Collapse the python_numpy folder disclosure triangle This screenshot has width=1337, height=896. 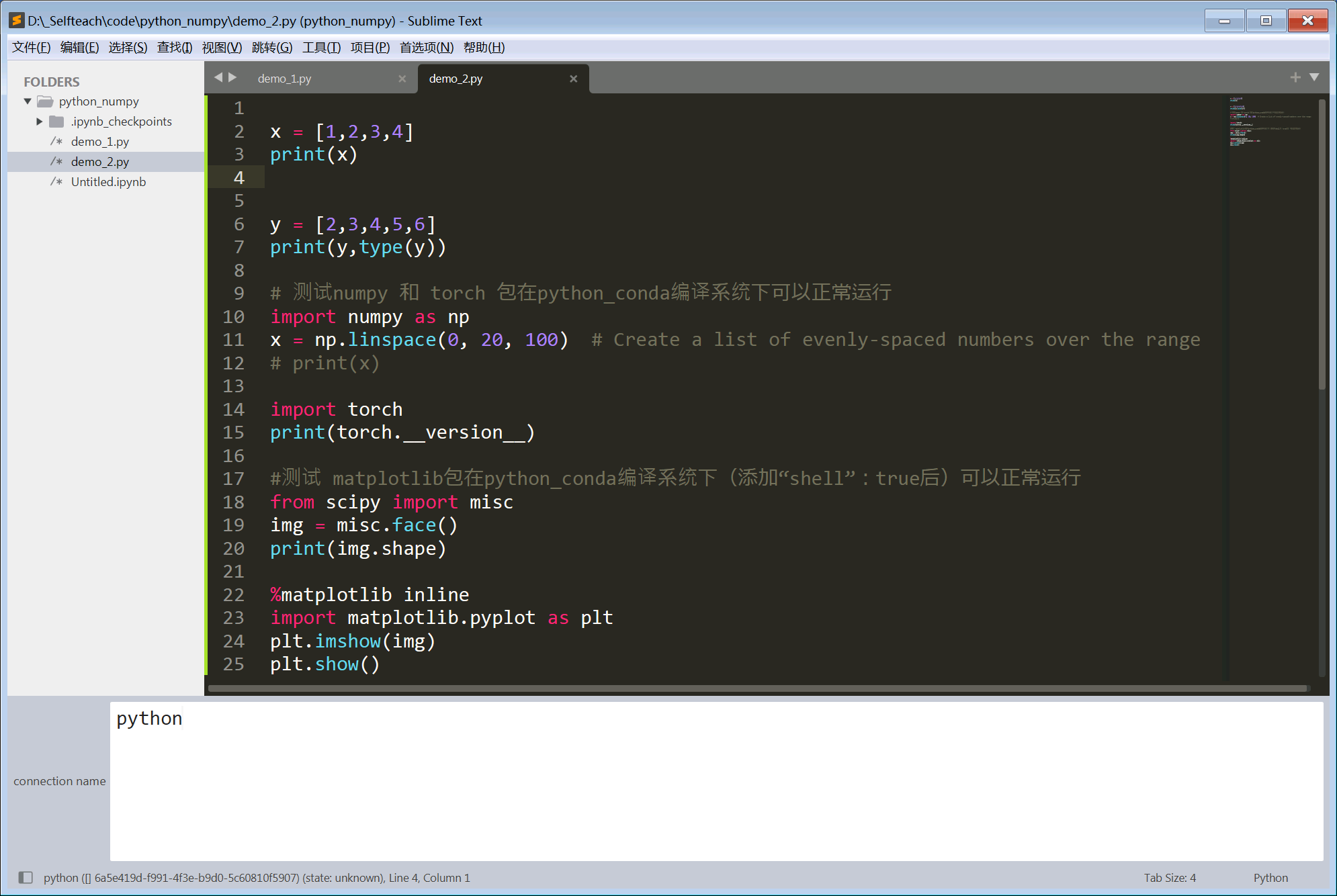pos(27,101)
